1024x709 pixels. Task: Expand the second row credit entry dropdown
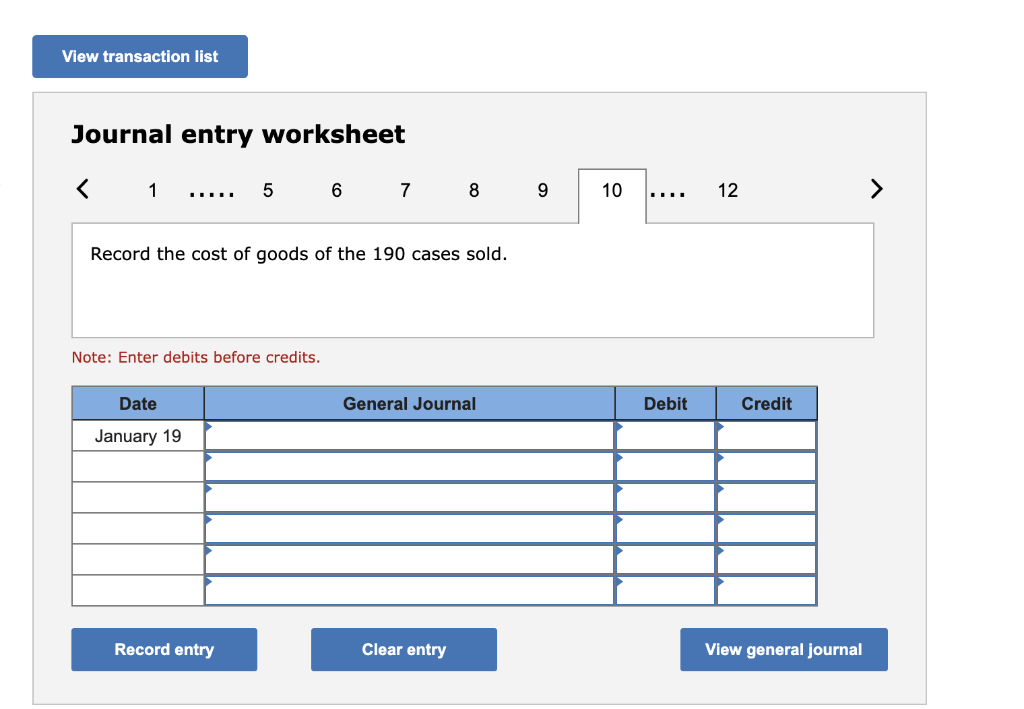[719, 456]
